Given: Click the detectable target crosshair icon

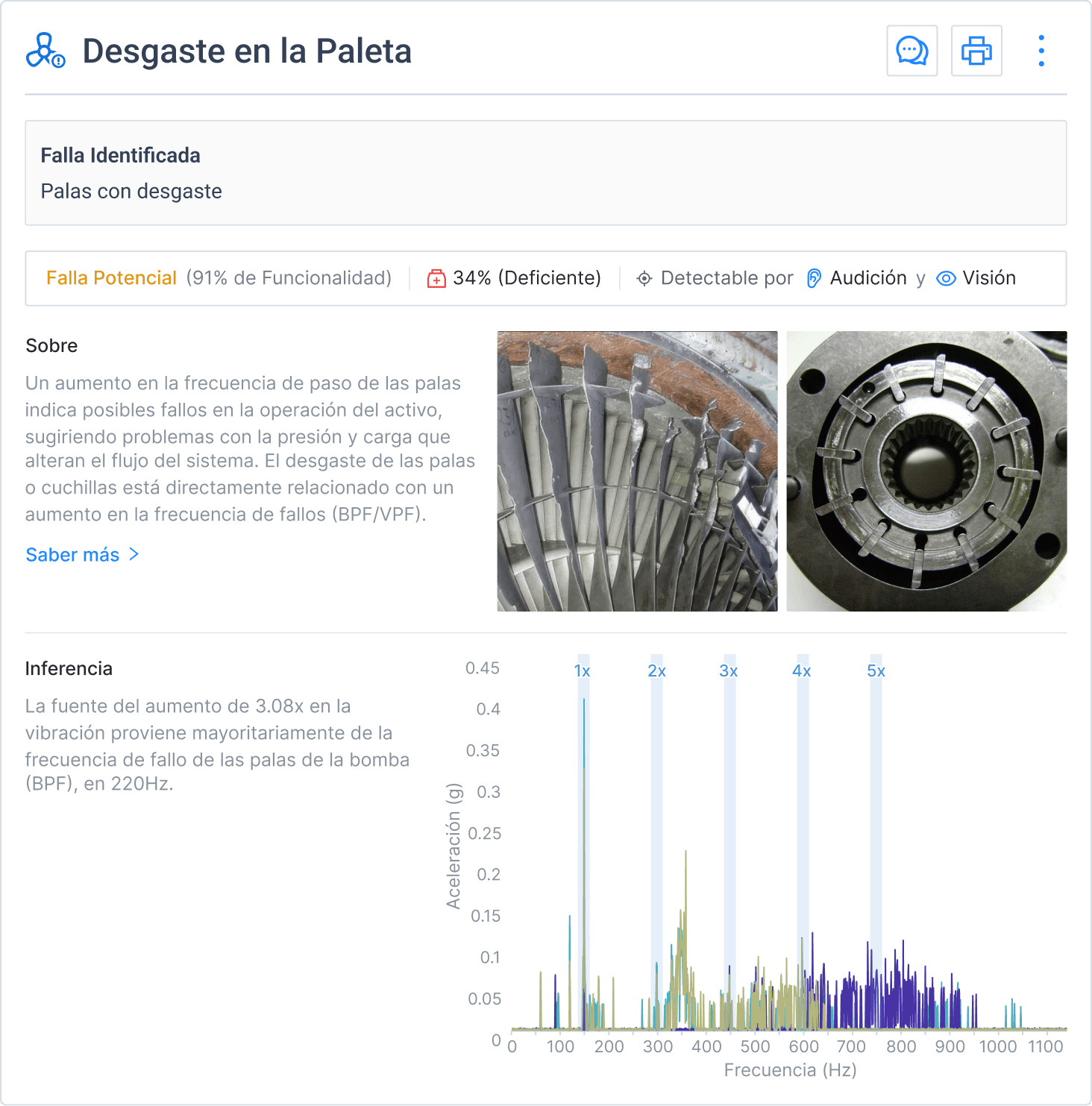Looking at the screenshot, I should click(644, 278).
